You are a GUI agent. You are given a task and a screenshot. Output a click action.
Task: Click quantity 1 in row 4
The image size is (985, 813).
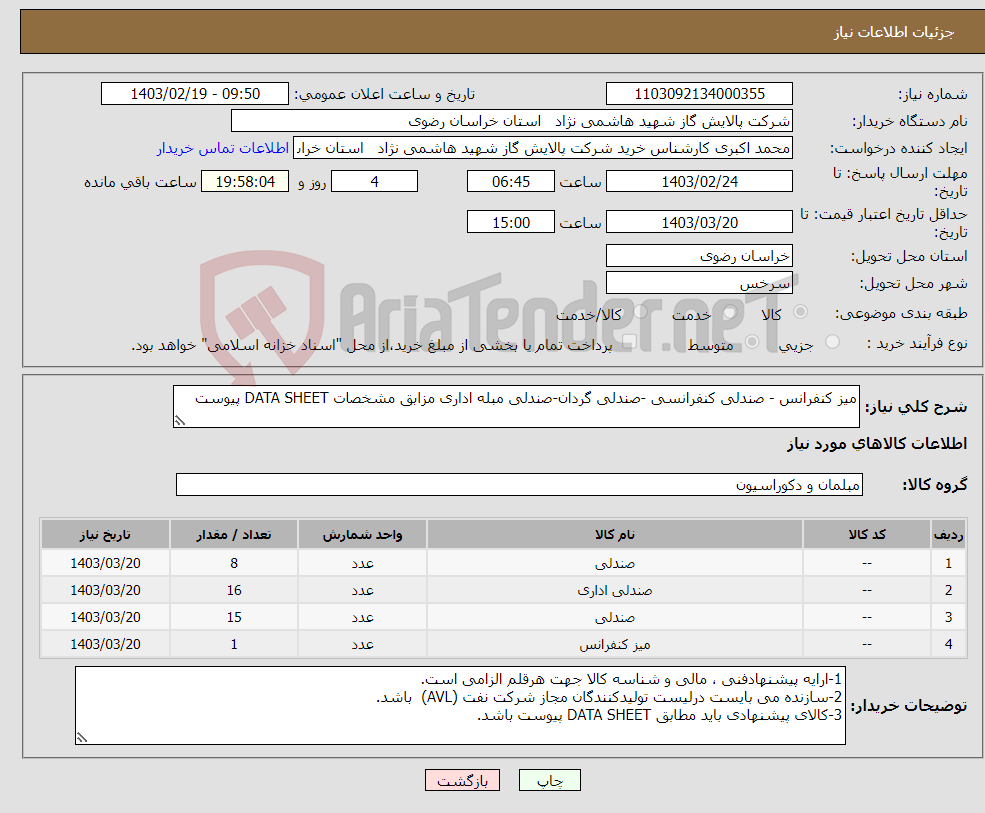click(234, 645)
